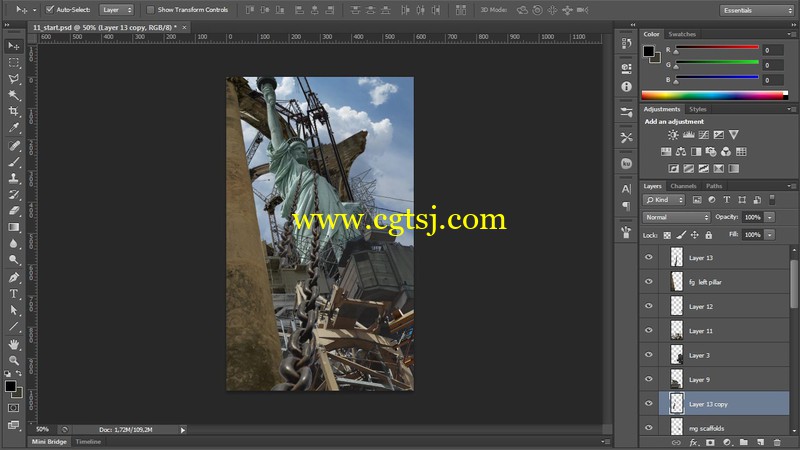Expand status bar info arrow
800x450 pixels.
pos(183,430)
